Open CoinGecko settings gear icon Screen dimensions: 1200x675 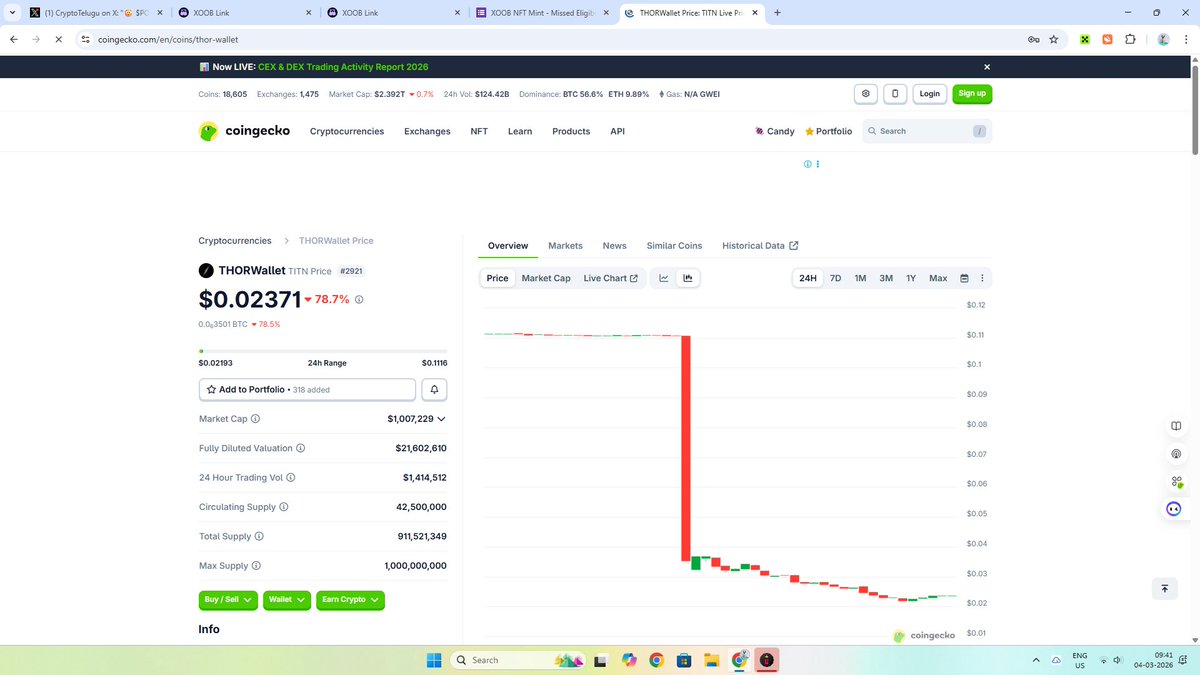click(866, 94)
